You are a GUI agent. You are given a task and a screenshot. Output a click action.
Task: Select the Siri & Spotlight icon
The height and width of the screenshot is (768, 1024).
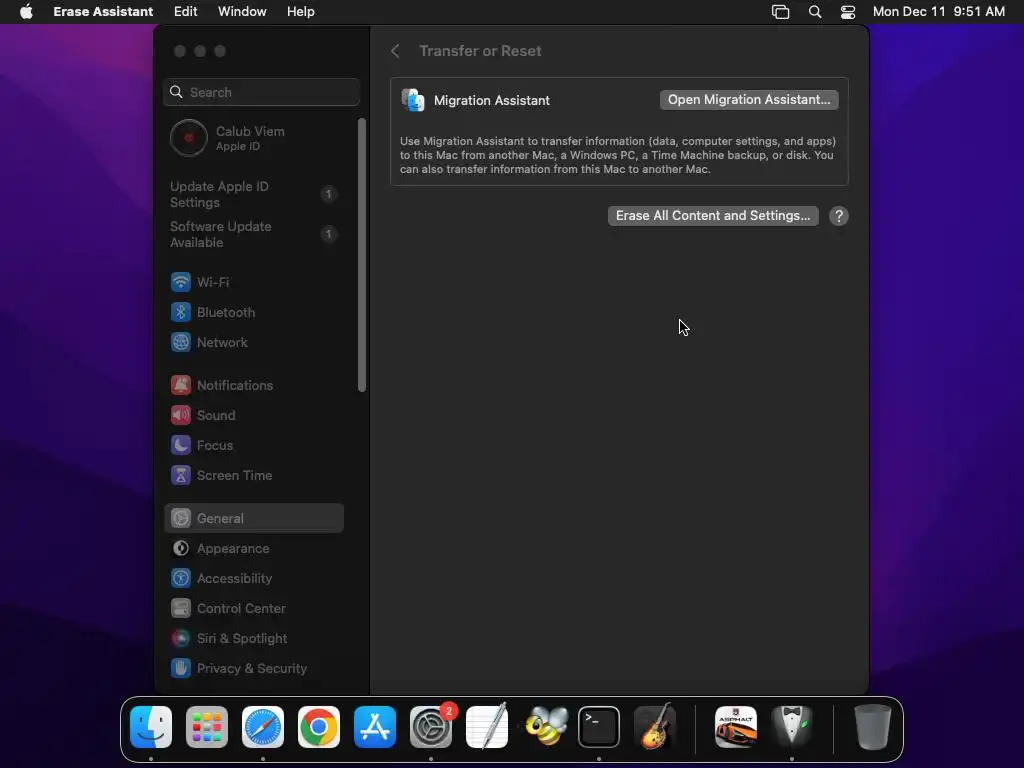tap(181, 639)
